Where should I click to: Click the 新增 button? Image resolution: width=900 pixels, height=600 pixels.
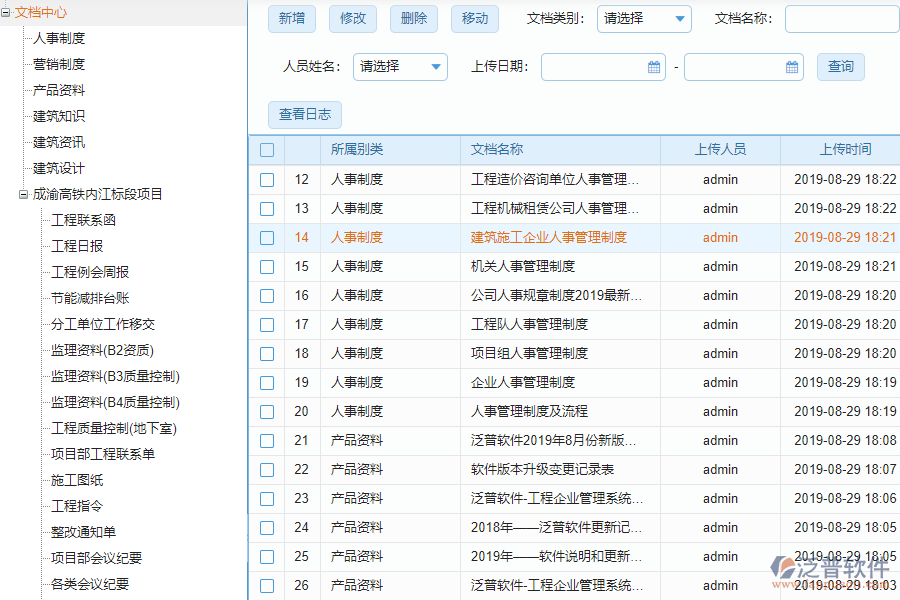(x=291, y=19)
